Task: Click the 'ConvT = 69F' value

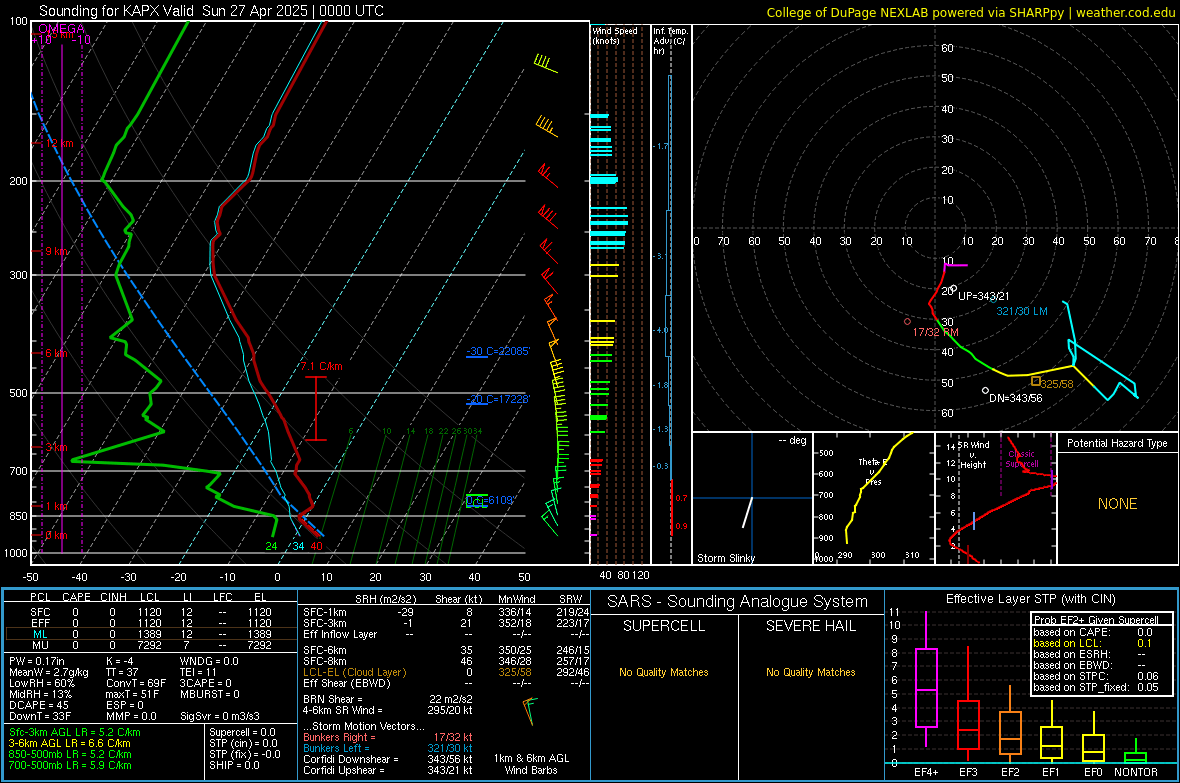Action: [135, 683]
